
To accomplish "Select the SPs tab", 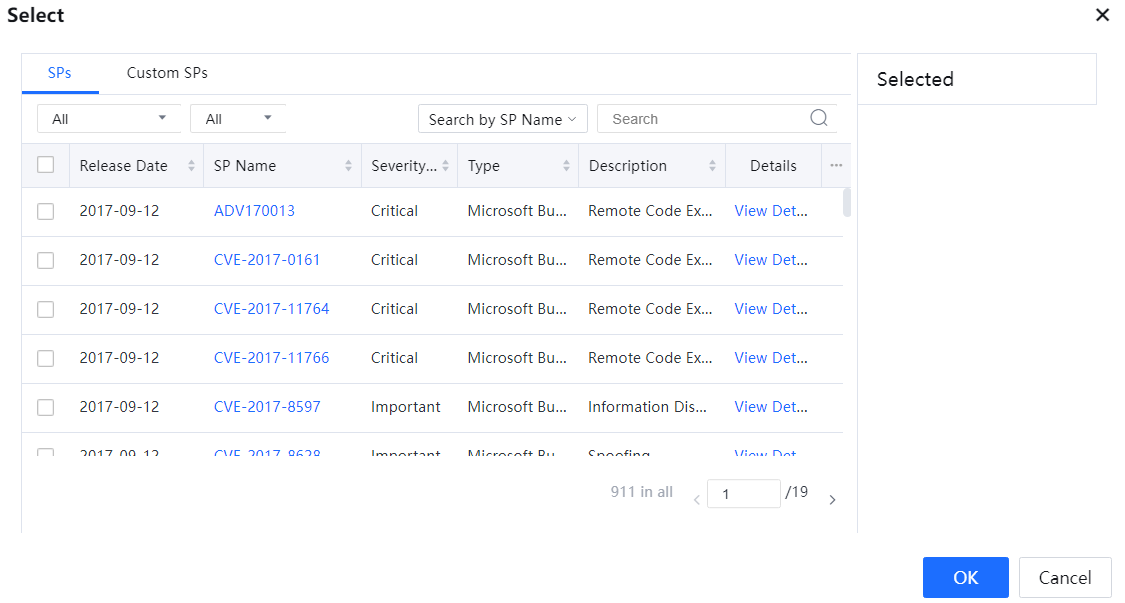I will (x=60, y=73).
